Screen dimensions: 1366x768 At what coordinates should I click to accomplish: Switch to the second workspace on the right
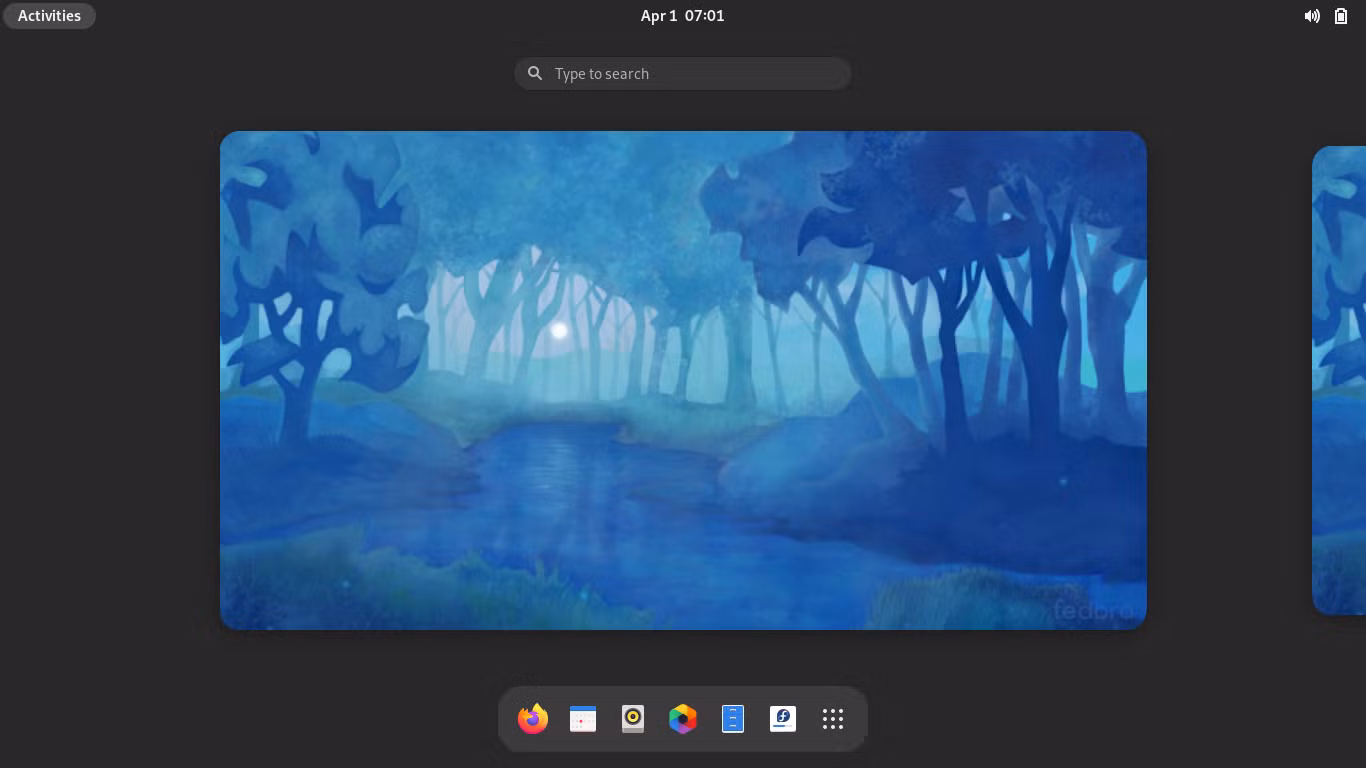click(1339, 380)
